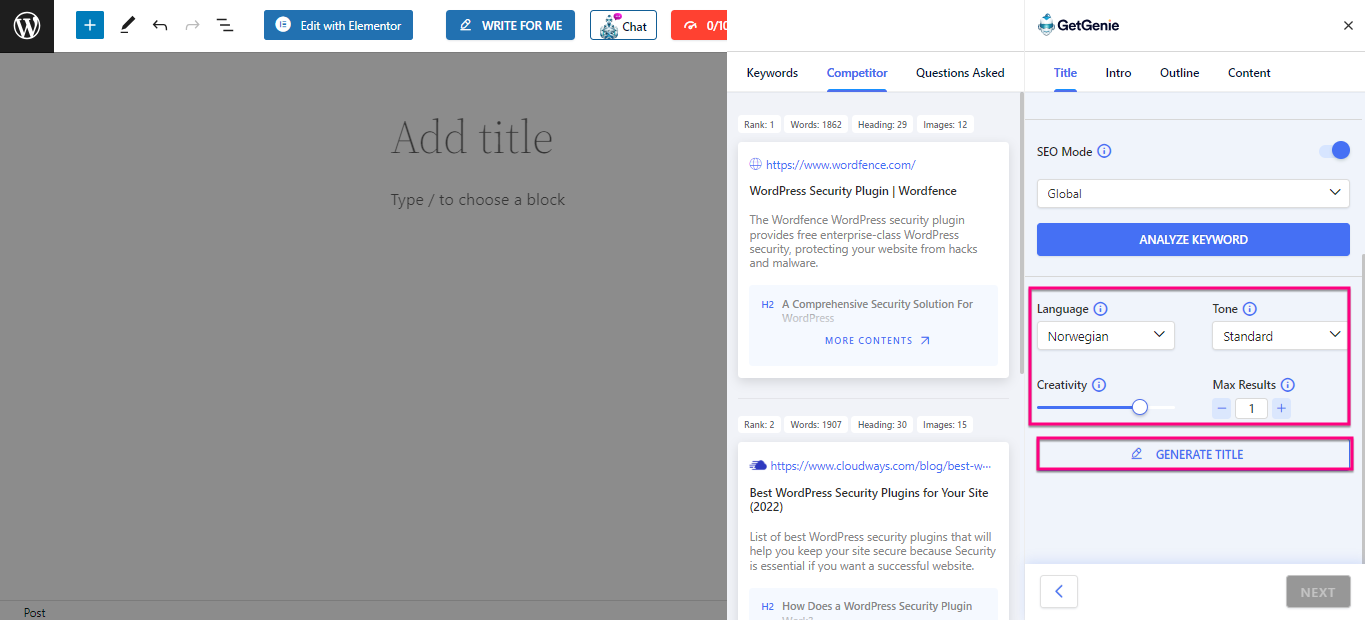1365x620 pixels.
Task: Click the back arrow button in GetGenie
Action: 1059,591
